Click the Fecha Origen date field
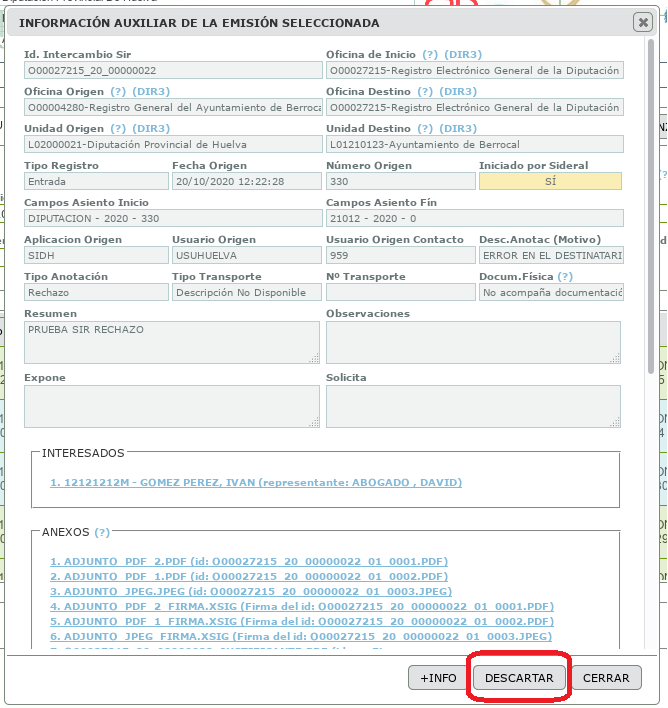The image size is (668, 708). [x=247, y=182]
